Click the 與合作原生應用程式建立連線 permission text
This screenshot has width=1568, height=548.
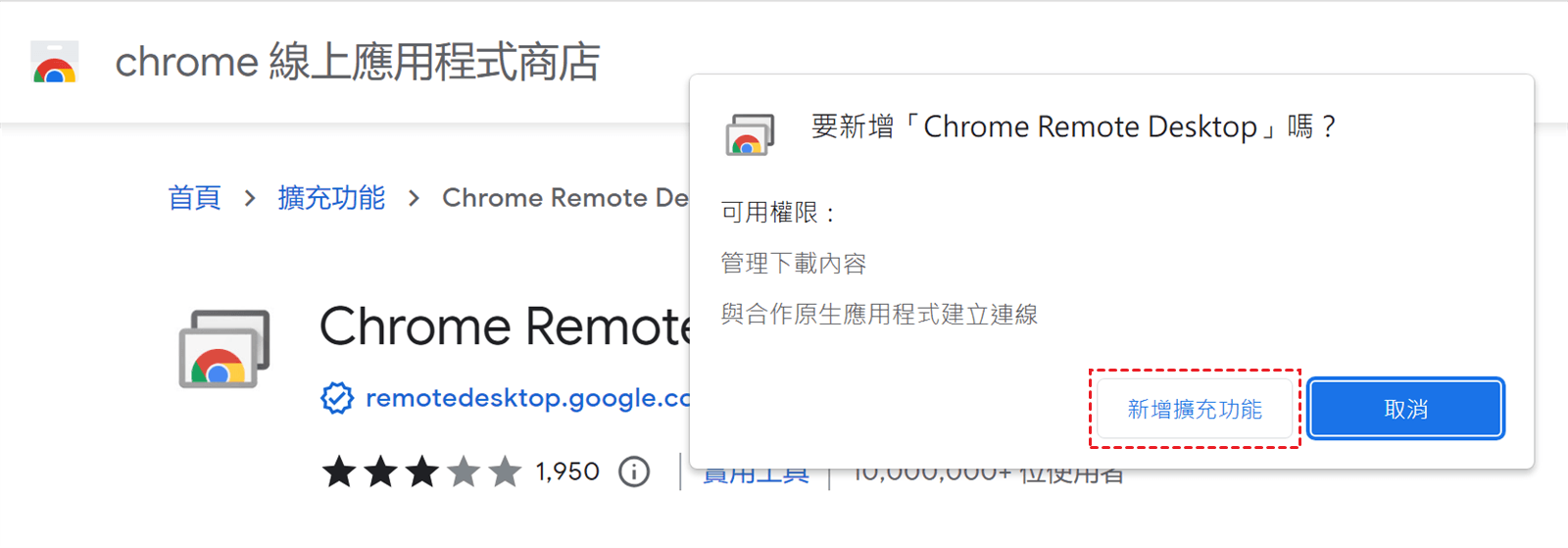[x=879, y=314]
